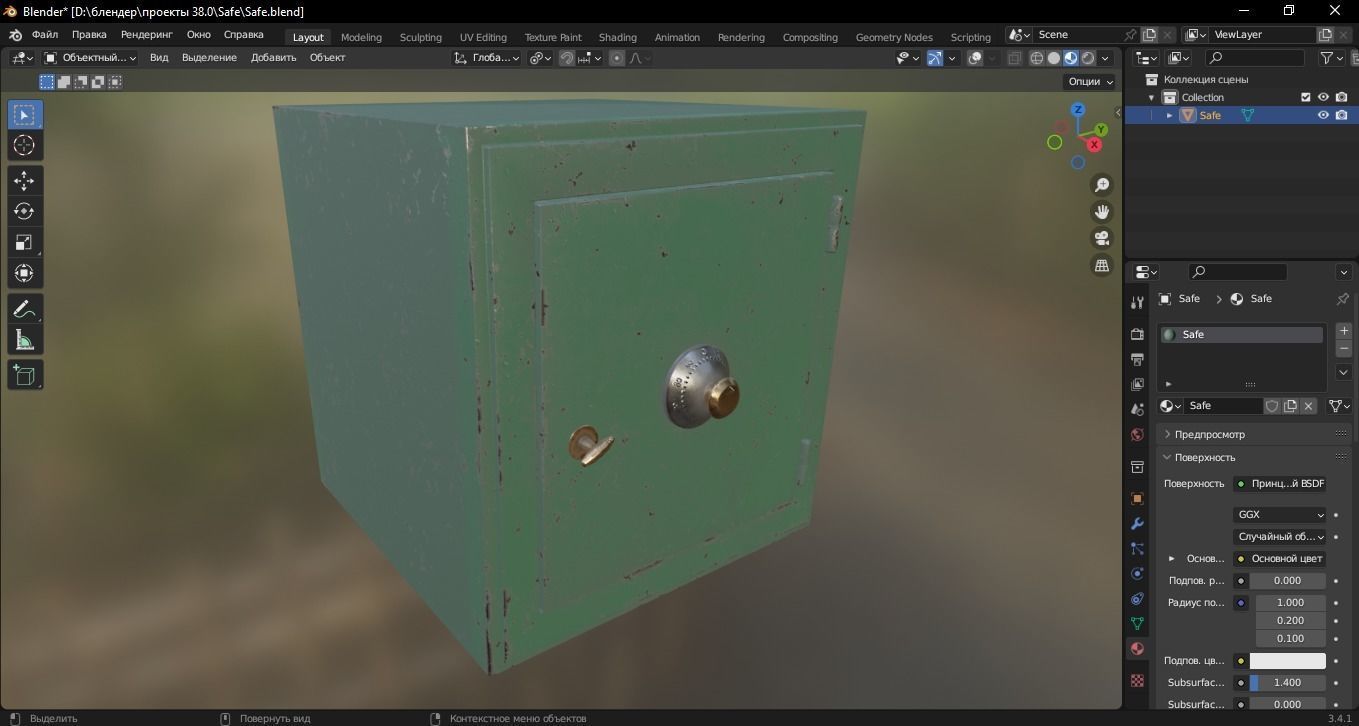Switch perspective/orthographic with the grid icon
The width and height of the screenshot is (1359, 726).
point(1102,266)
